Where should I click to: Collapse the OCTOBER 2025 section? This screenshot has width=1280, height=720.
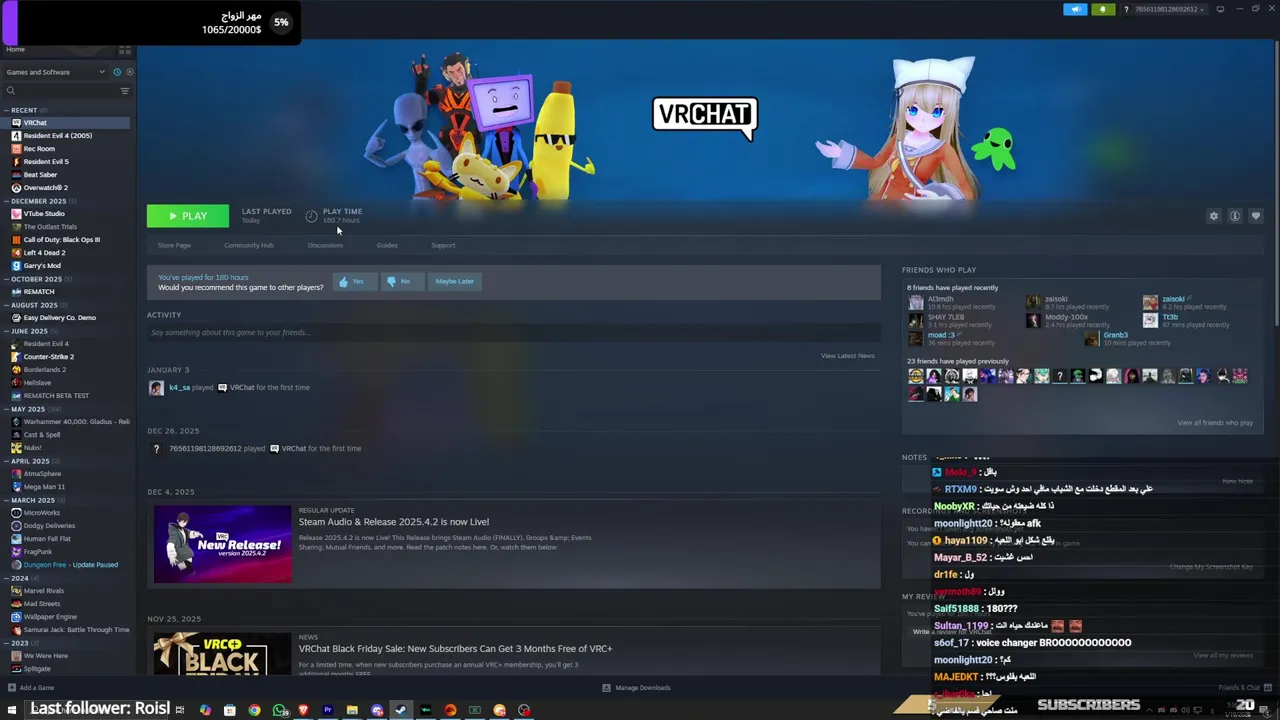[6, 279]
